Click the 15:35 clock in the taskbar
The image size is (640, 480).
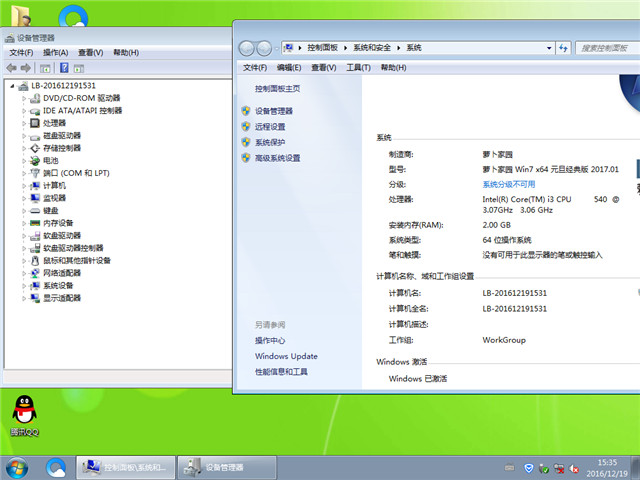pyautogui.click(x=607, y=463)
